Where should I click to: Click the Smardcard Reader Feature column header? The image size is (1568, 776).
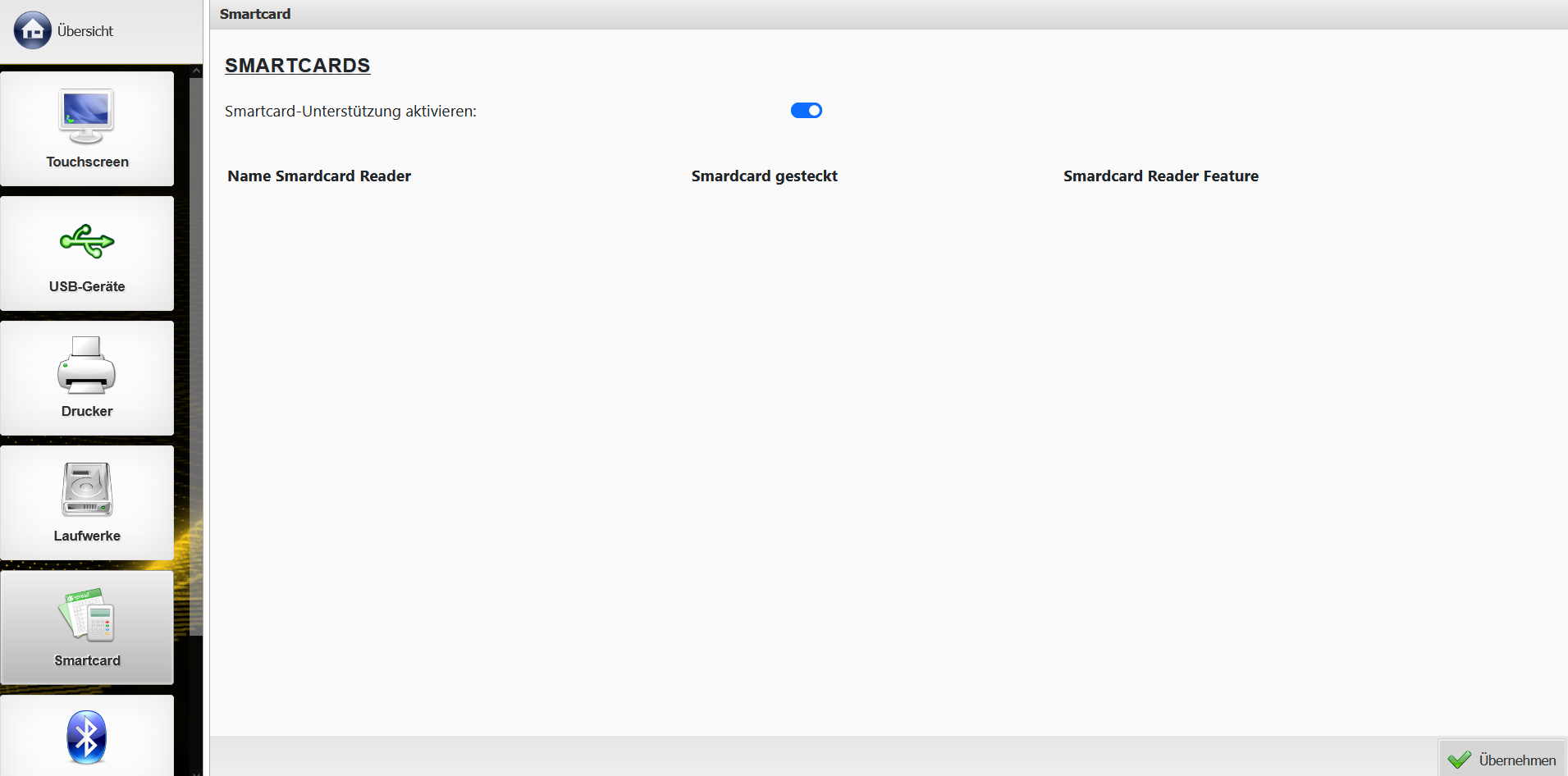click(1160, 176)
